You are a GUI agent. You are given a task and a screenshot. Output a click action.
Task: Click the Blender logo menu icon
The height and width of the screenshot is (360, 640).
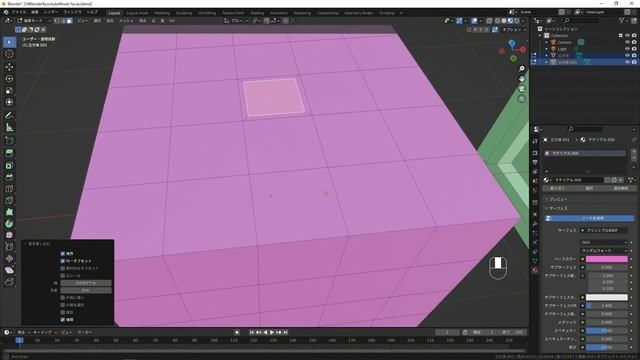[6, 12]
